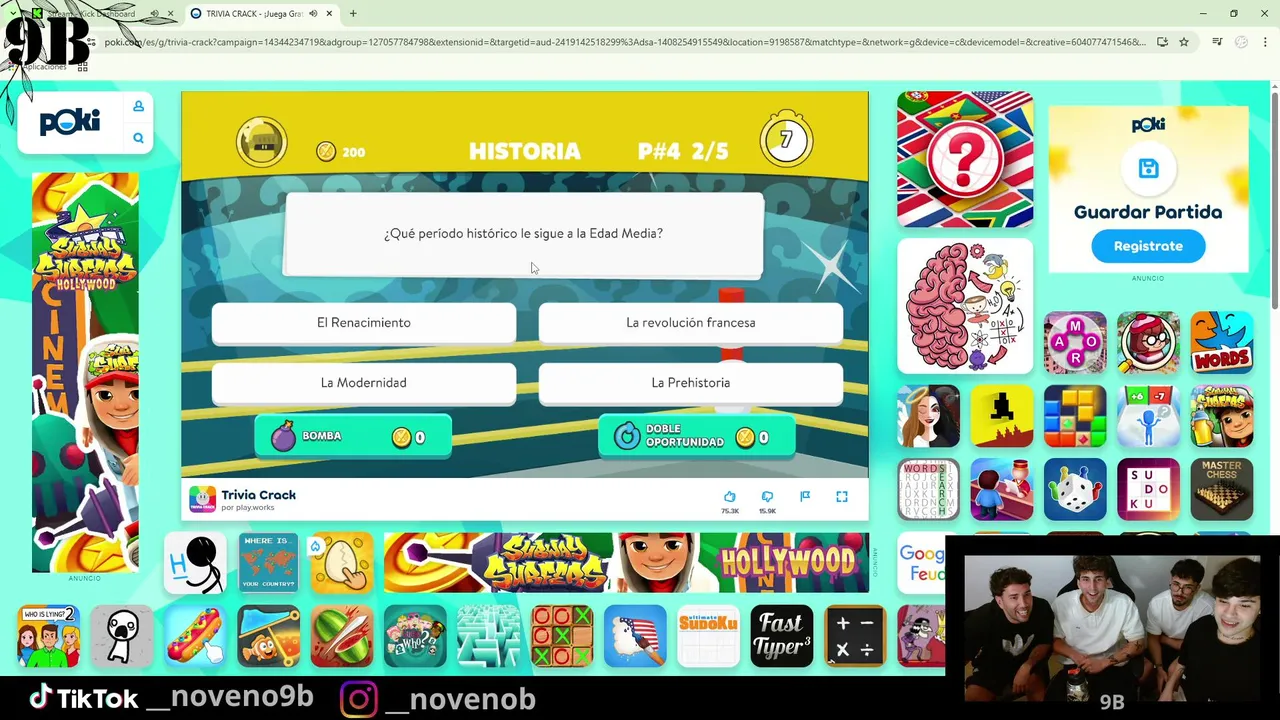Enter fullscreen mode for Trivia Crack
1280x720 pixels.
click(842, 496)
